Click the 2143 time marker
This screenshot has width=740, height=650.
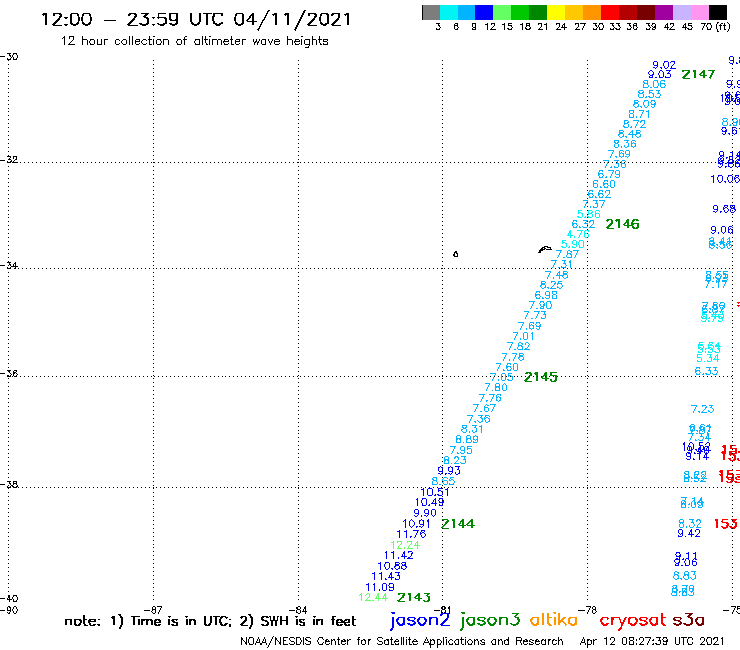click(x=413, y=598)
